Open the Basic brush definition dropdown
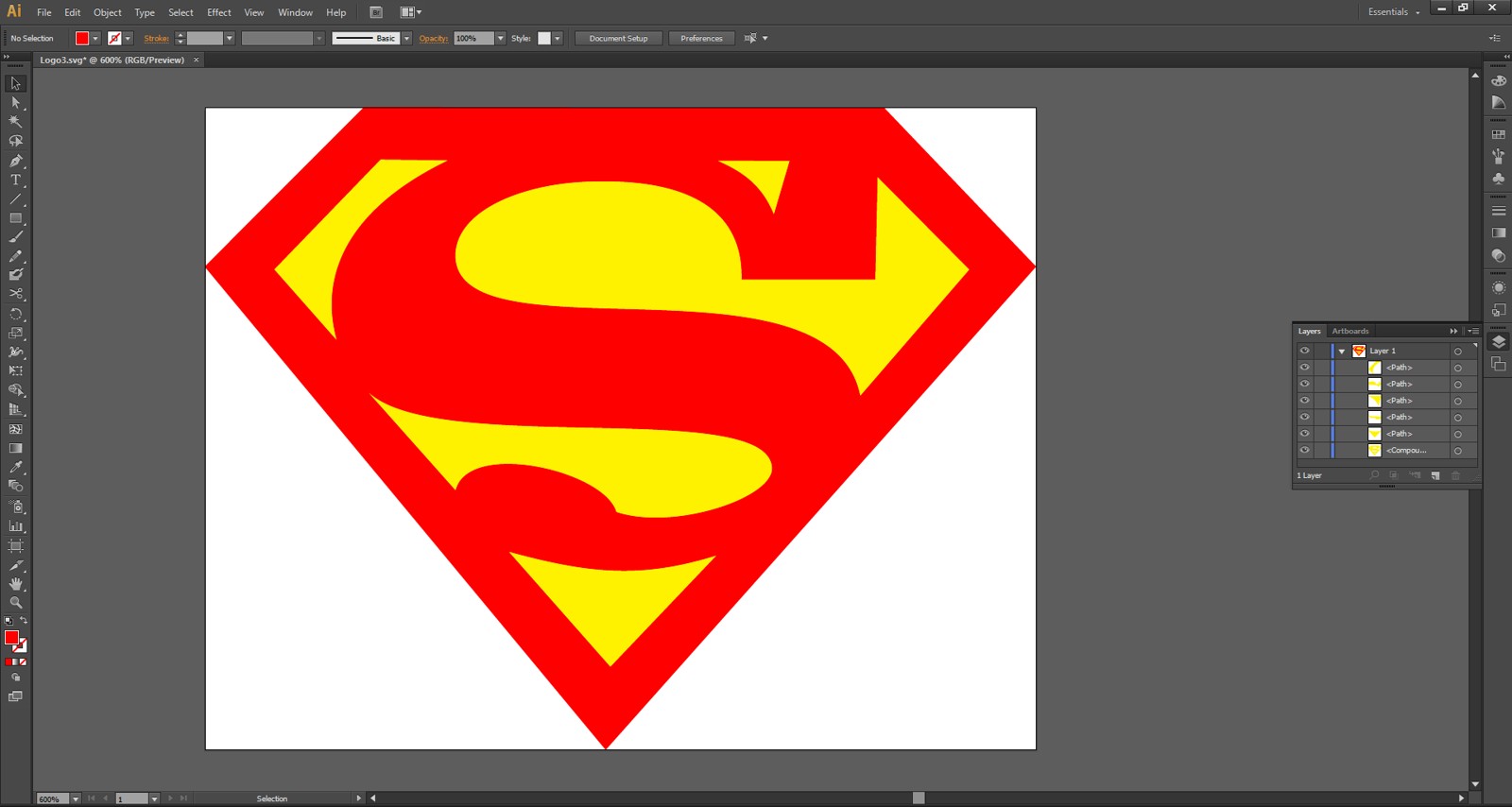The height and width of the screenshot is (807, 1512). tap(406, 39)
